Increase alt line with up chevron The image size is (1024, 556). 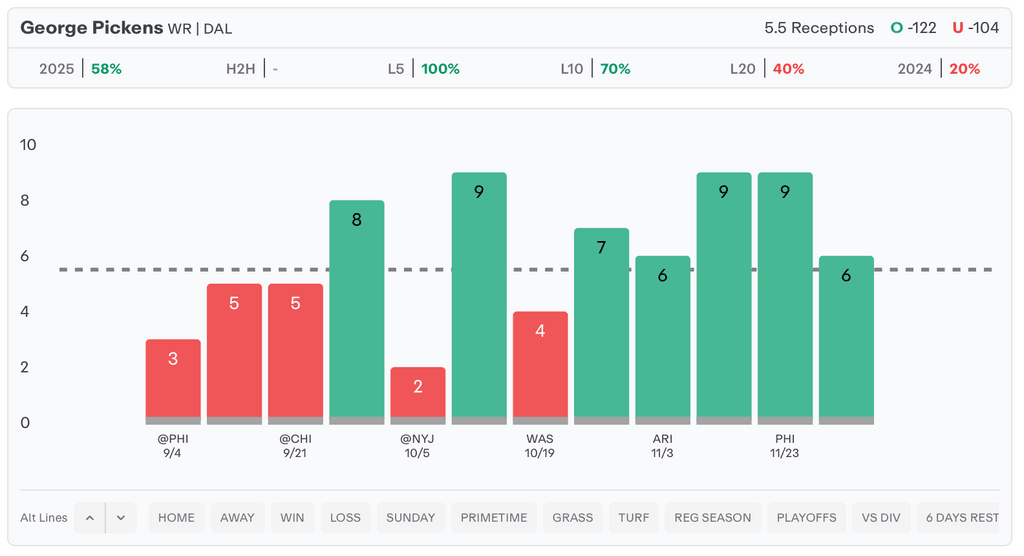click(89, 518)
